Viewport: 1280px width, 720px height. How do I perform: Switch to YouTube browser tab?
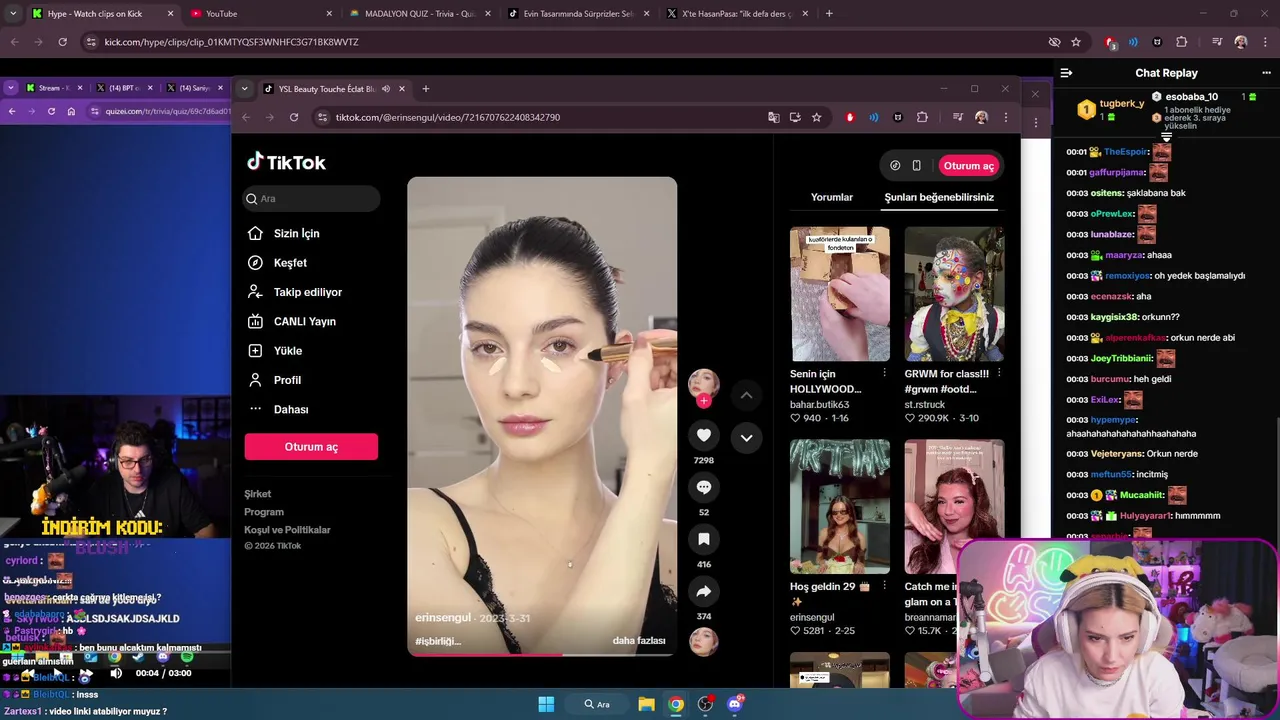[x=260, y=14]
